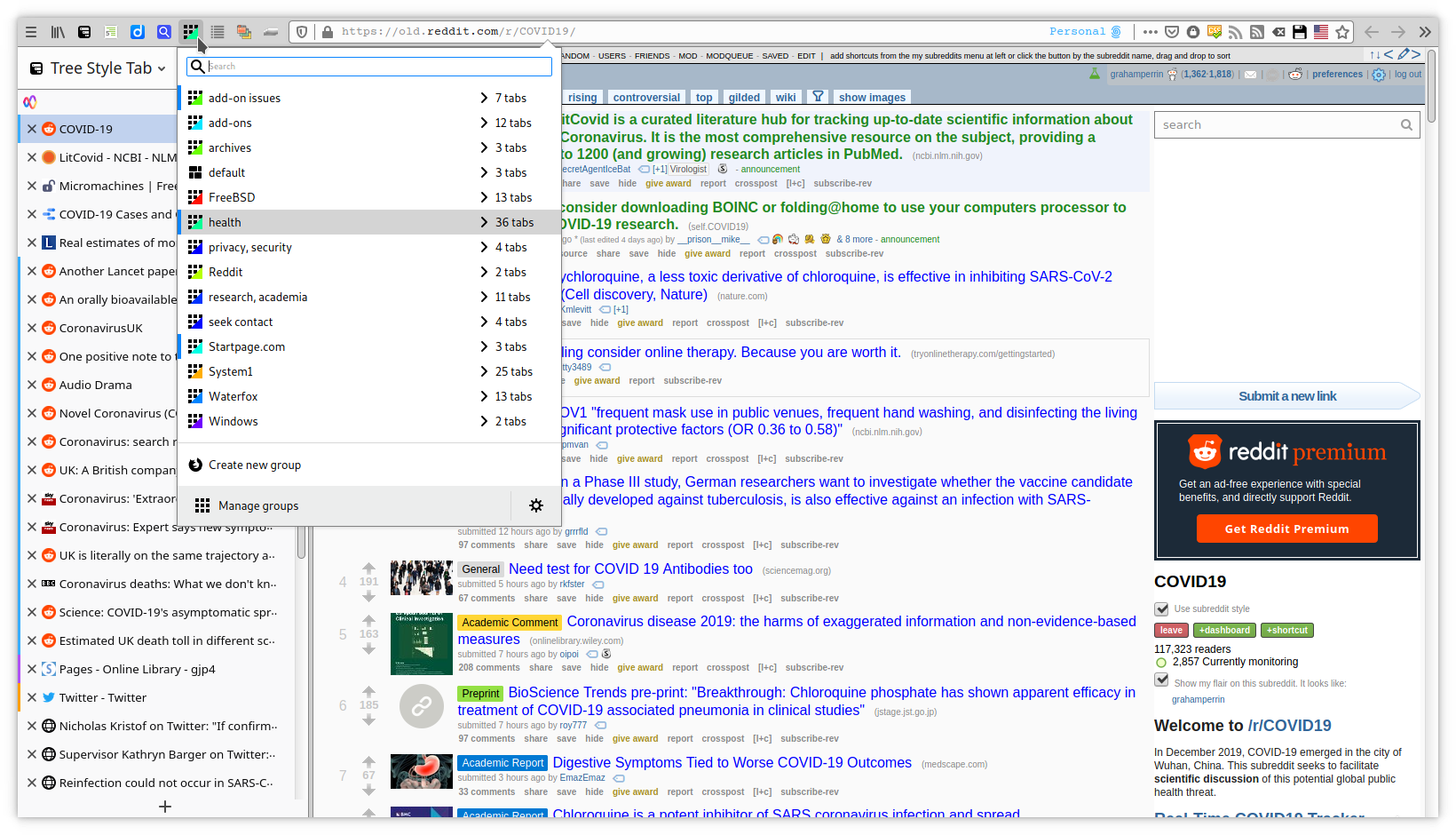
Task: Switch to the 'gilded' tab
Action: click(x=744, y=98)
